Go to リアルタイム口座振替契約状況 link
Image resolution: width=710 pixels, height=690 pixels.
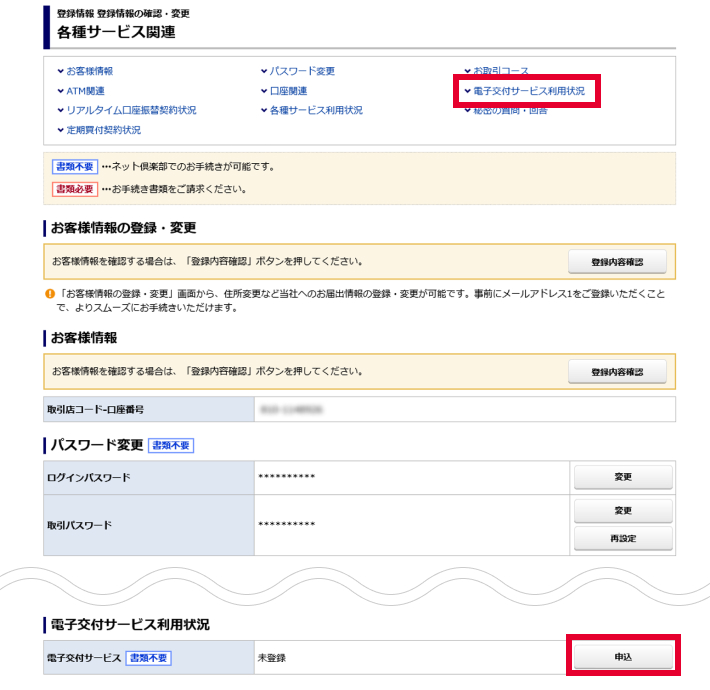pos(131,110)
